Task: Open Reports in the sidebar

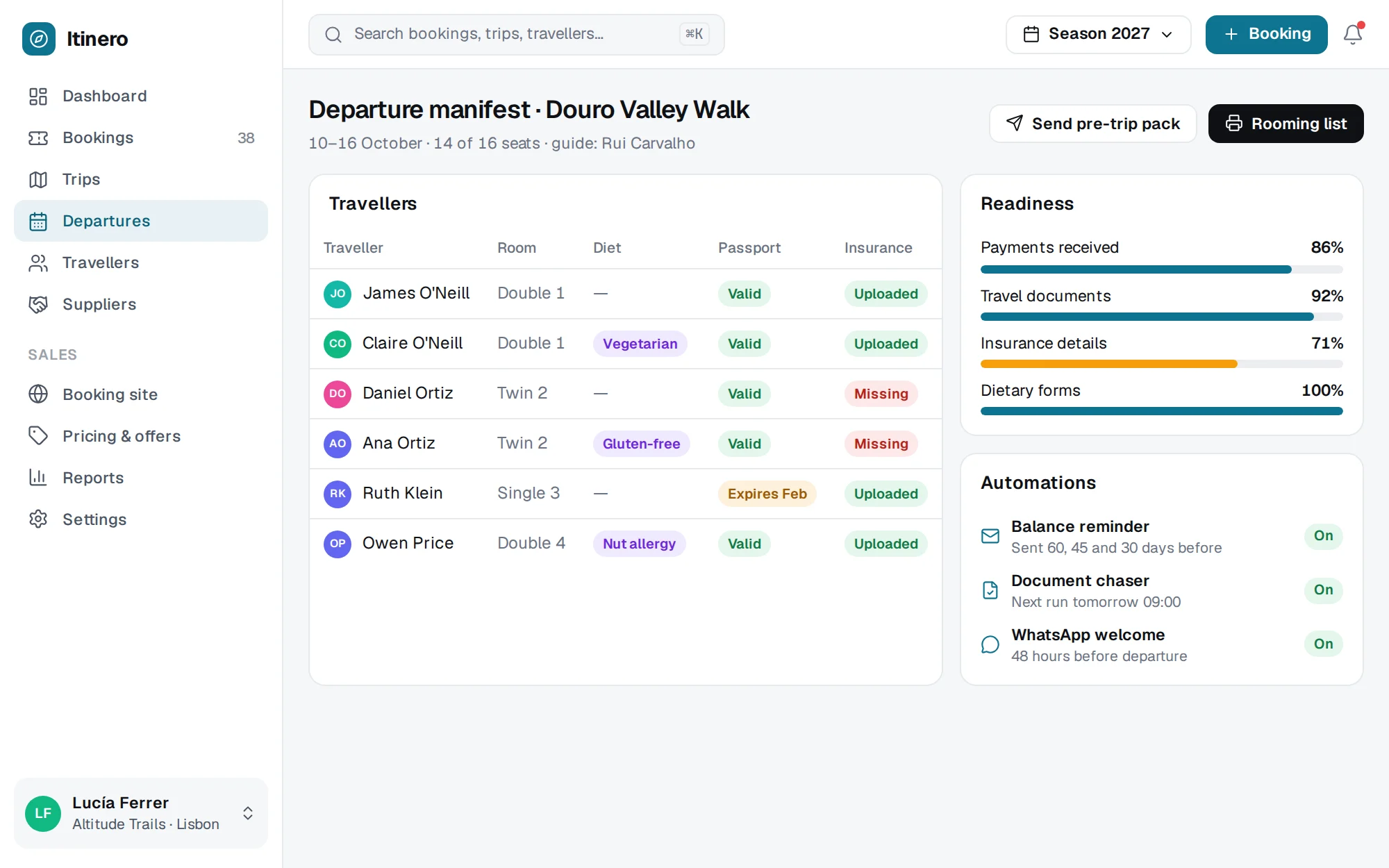Action: coord(141,478)
